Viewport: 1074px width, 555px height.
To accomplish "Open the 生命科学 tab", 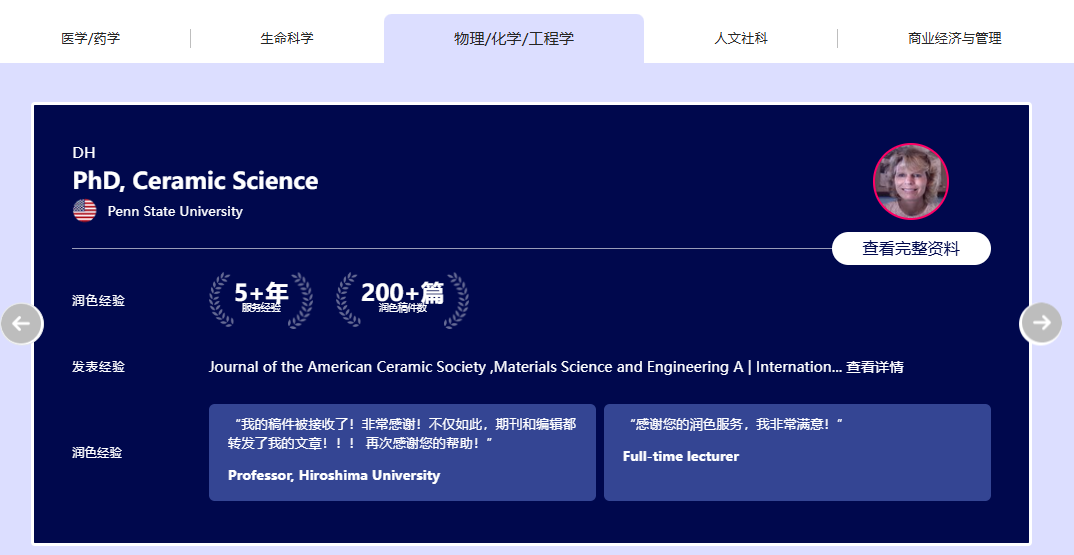I will 287,39.
